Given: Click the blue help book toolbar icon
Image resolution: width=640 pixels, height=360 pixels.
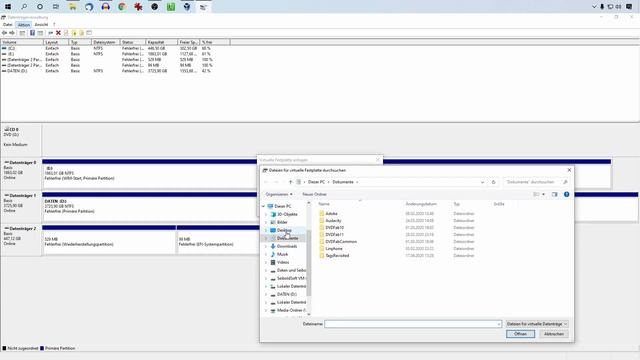Looking at the screenshot, I should (32, 33).
